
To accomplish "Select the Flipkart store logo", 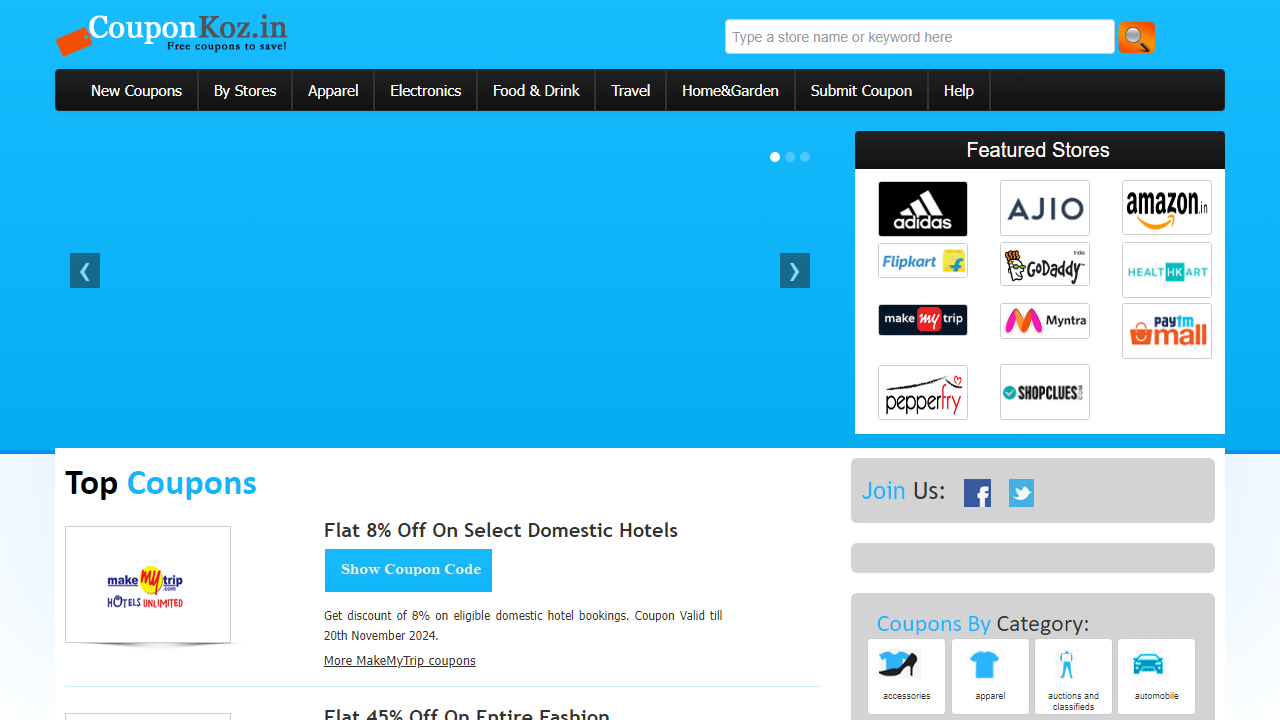I will coord(922,261).
